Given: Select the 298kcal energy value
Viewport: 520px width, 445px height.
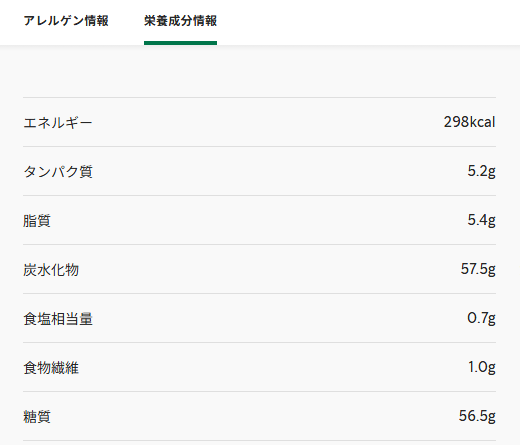Looking at the screenshot, I should coord(469,122).
